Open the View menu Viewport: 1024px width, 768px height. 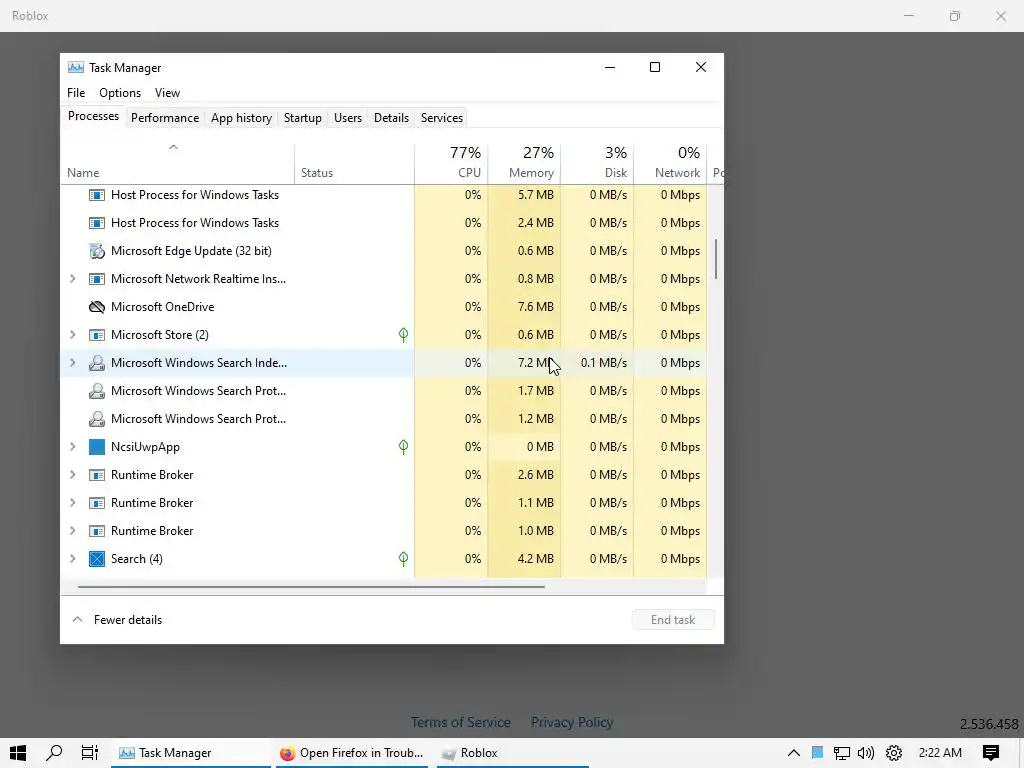167,93
